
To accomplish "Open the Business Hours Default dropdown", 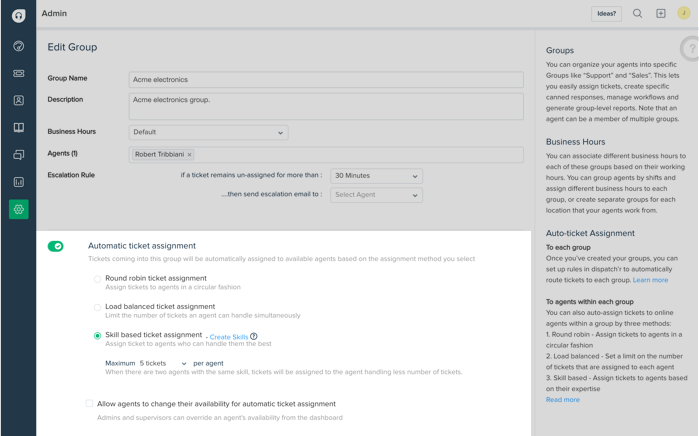I will pos(208,132).
